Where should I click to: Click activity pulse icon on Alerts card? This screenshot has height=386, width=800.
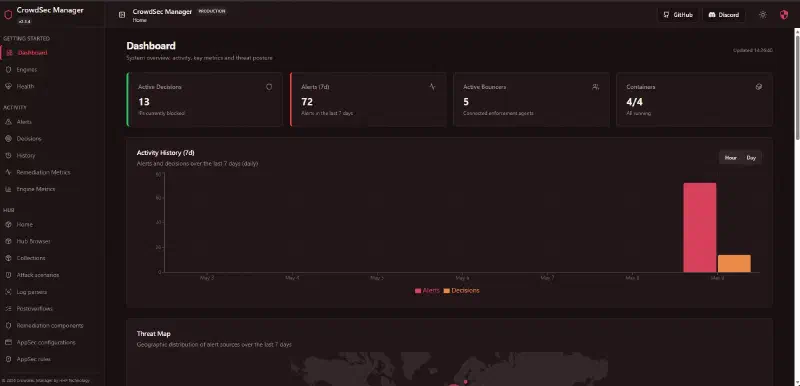pyautogui.click(x=432, y=87)
